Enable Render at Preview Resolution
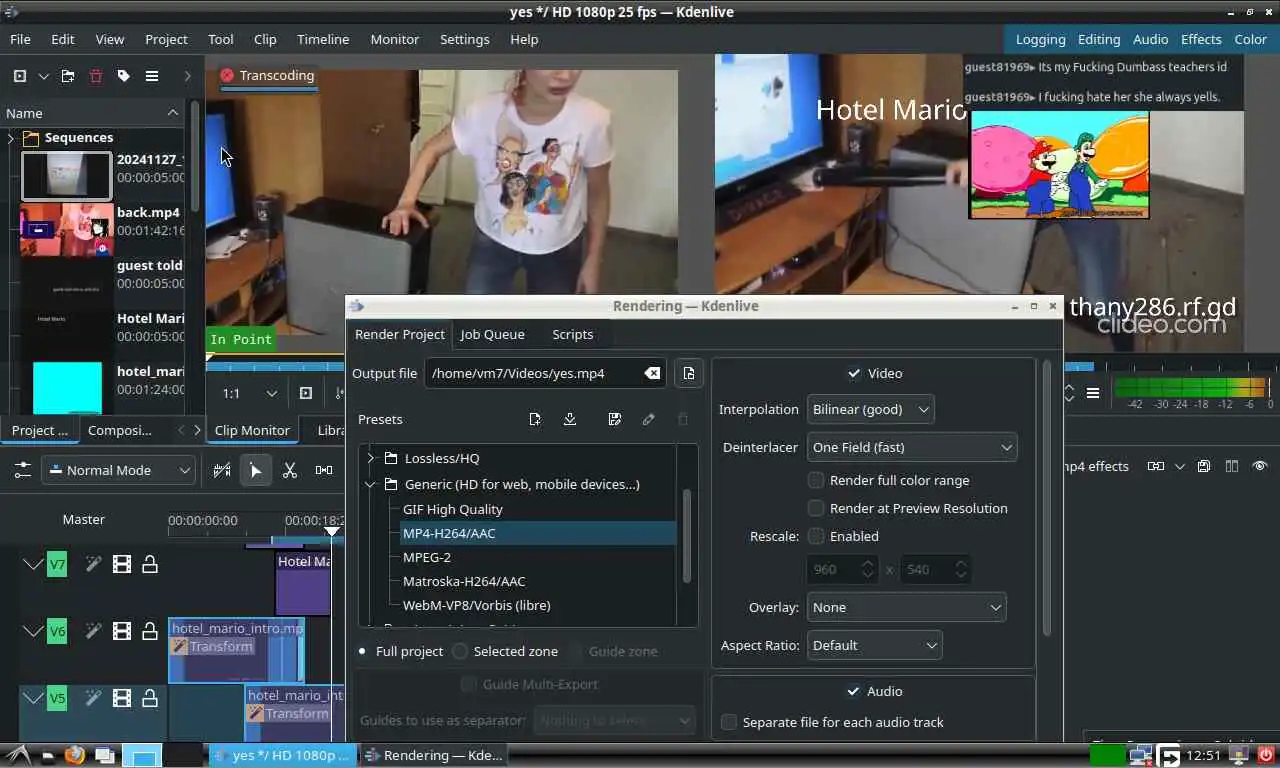Viewport: 1280px width, 768px height. point(816,508)
